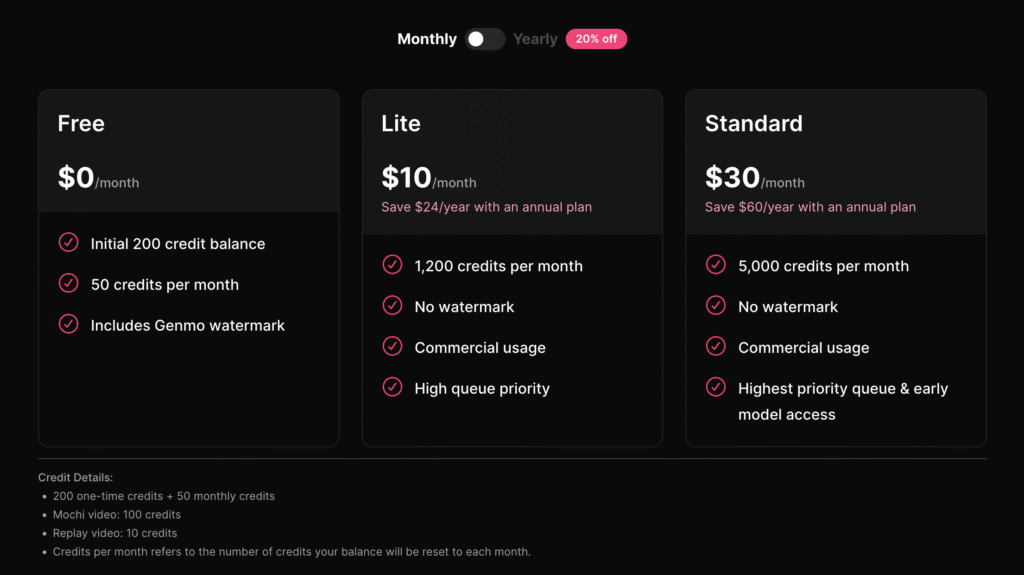This screenshot has height=575, width=1024.
Task: Click the Lite plan No watermark checkmark
Action: pos(392,306)
